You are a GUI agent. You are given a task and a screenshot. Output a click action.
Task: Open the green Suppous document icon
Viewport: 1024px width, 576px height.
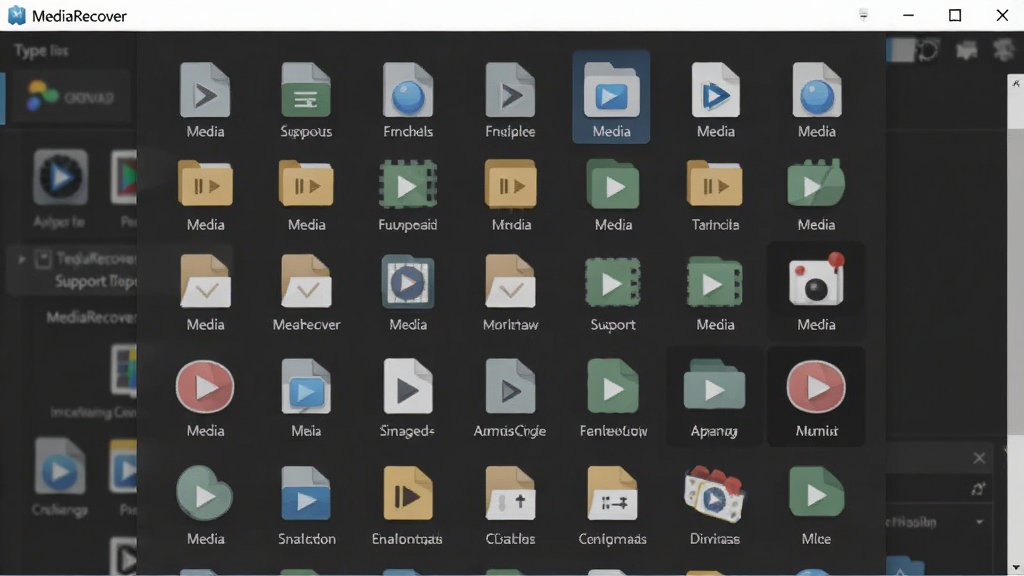(x=306, y=90)
